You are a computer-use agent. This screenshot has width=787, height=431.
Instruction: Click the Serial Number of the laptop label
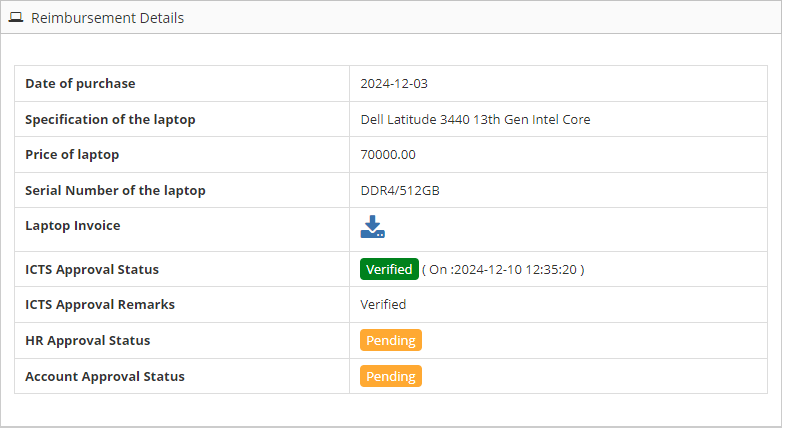[115, 191]
